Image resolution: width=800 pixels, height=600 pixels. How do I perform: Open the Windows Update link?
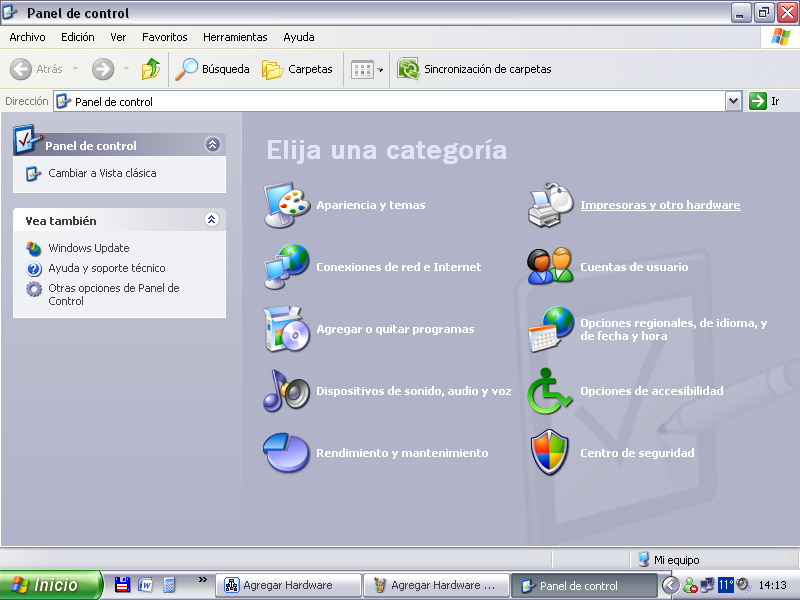coord(88,248)
